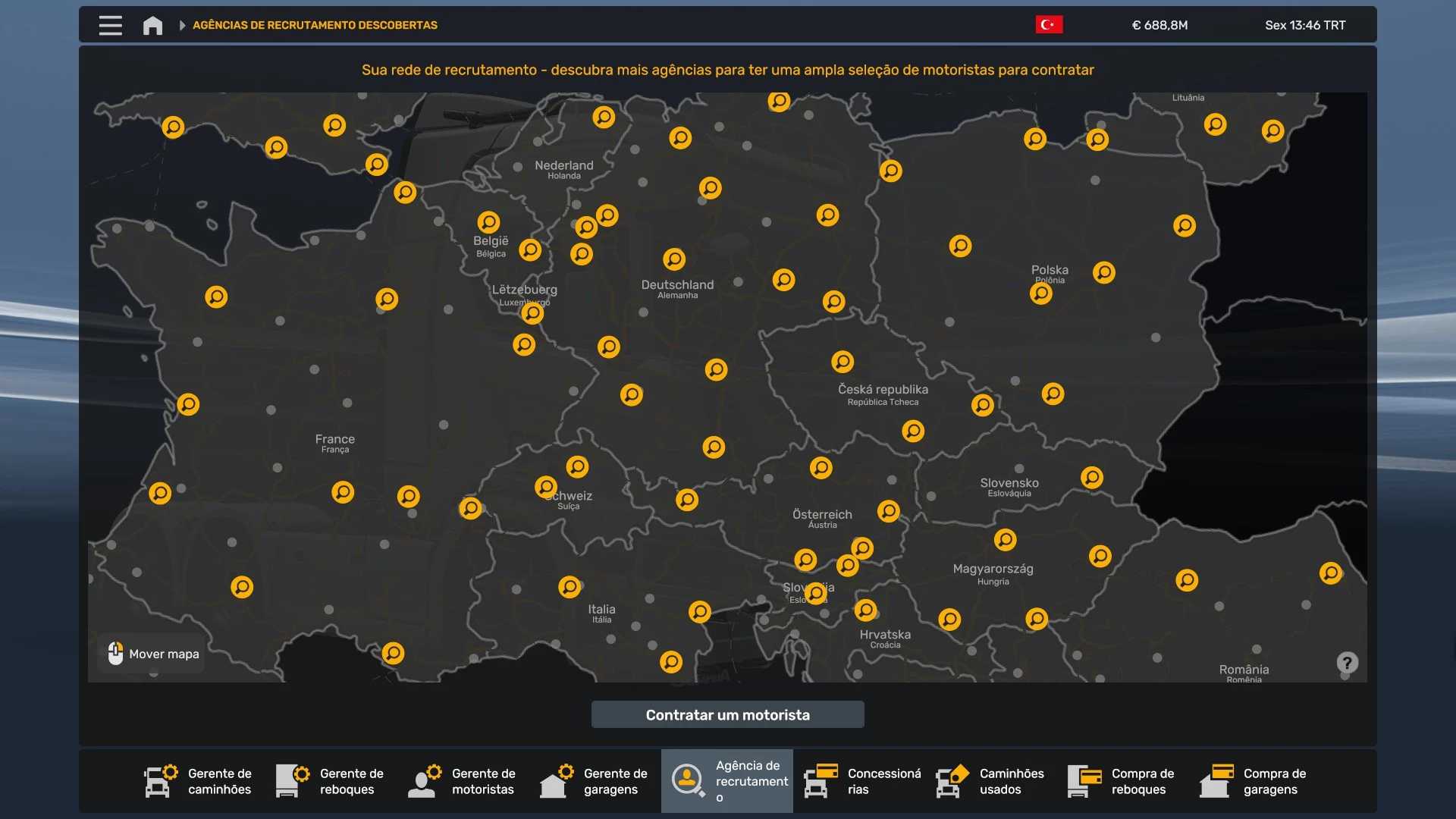The height and width of the screenshot is (819, 1456).
Task: Open the help question mark button
Action: point(1347,663)
